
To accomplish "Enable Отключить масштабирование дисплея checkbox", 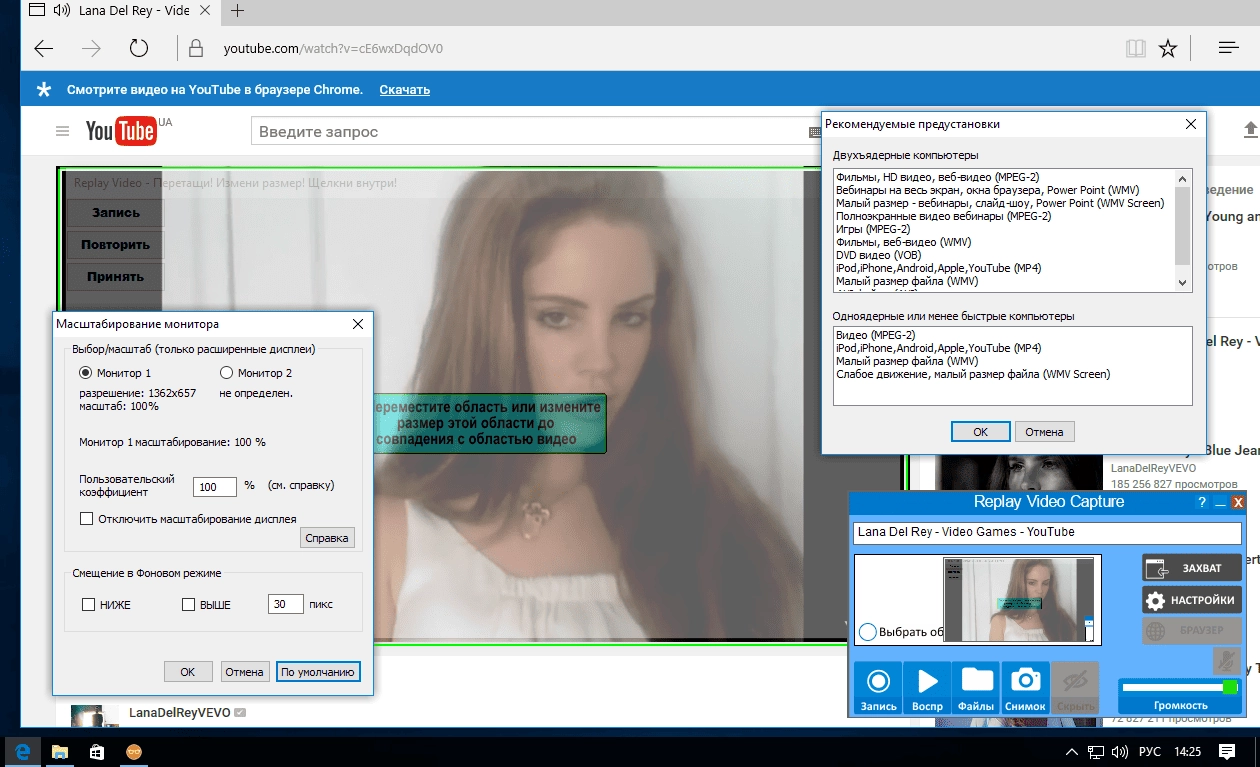I will pos(87,519).
